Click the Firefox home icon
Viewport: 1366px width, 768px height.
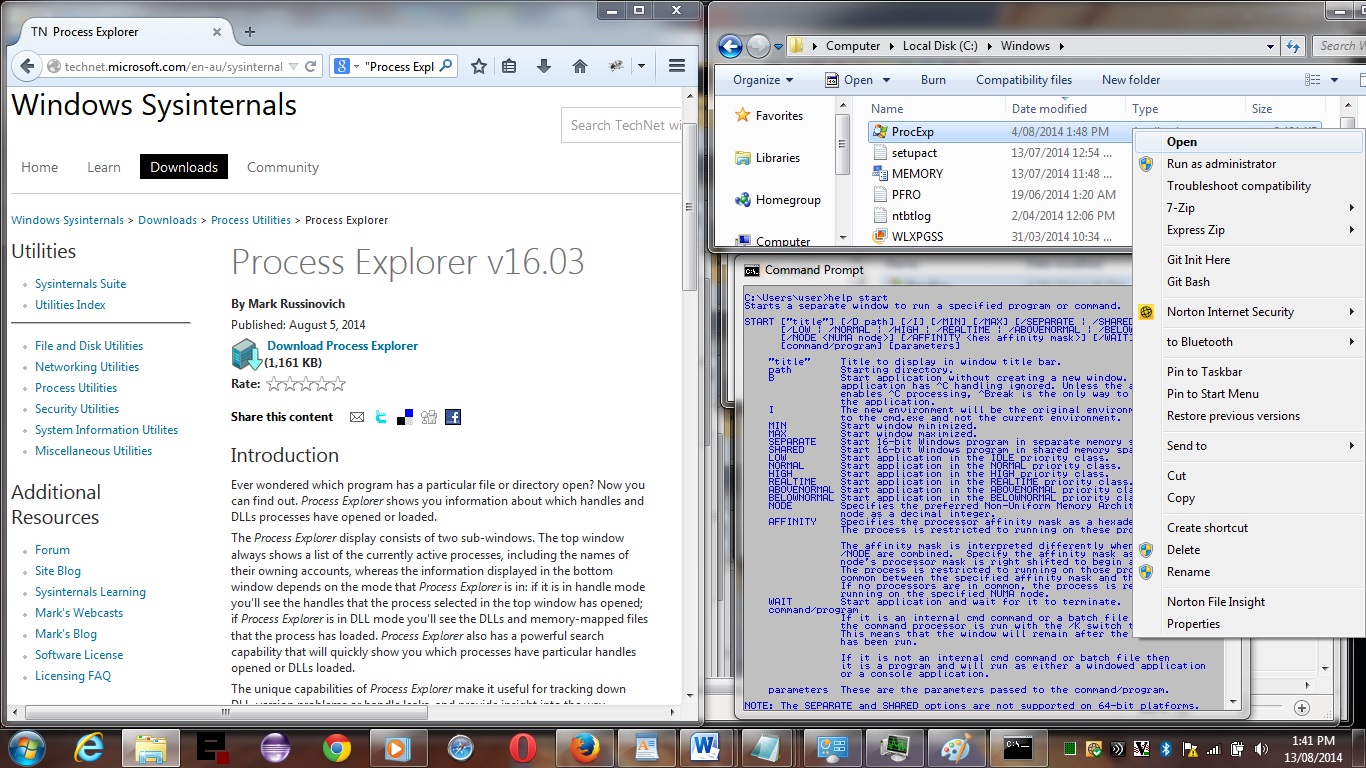coord(579,66)
